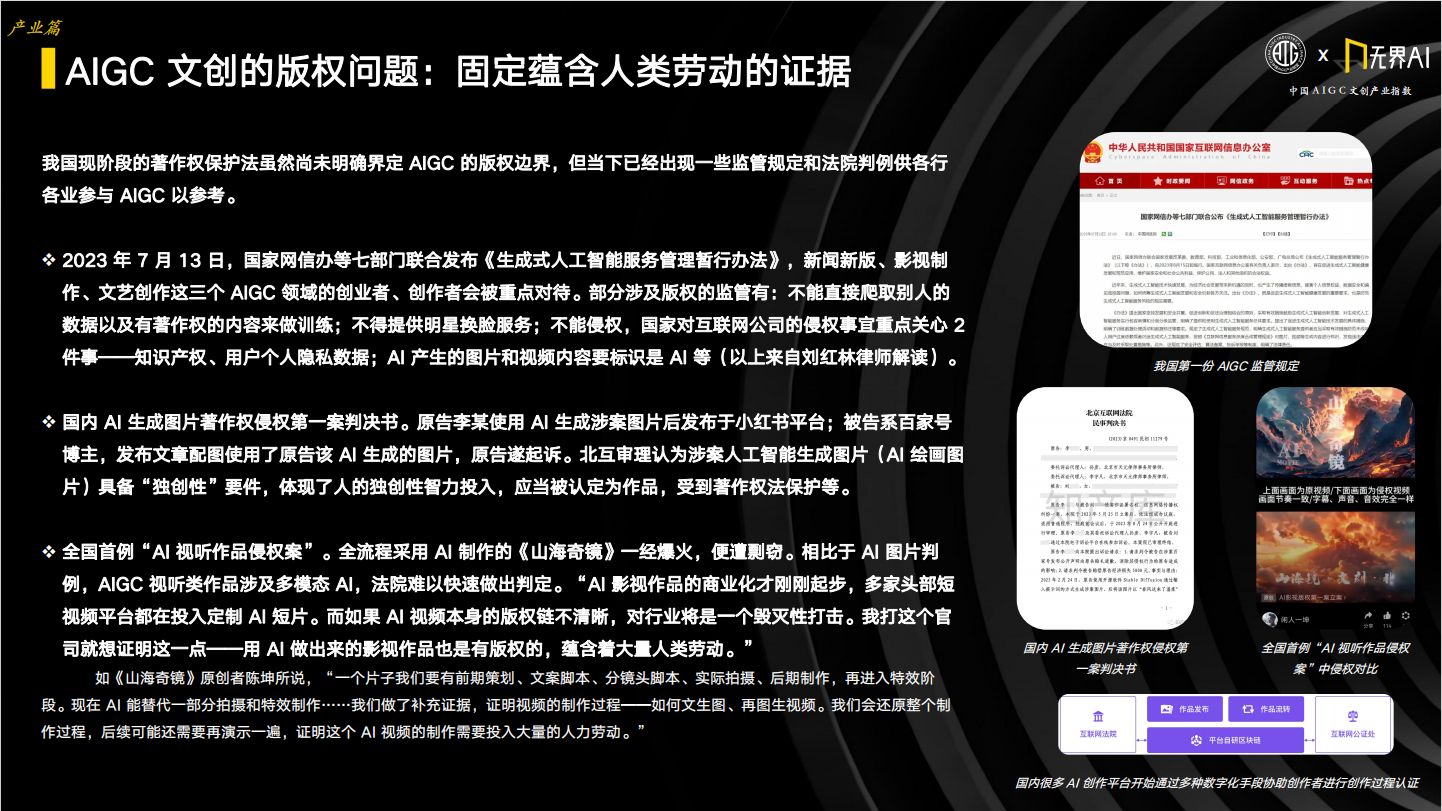1442x811 pixels.
Task: Click caption 我国第一份 AIGC 监管规定
Action: point(1226,366)
